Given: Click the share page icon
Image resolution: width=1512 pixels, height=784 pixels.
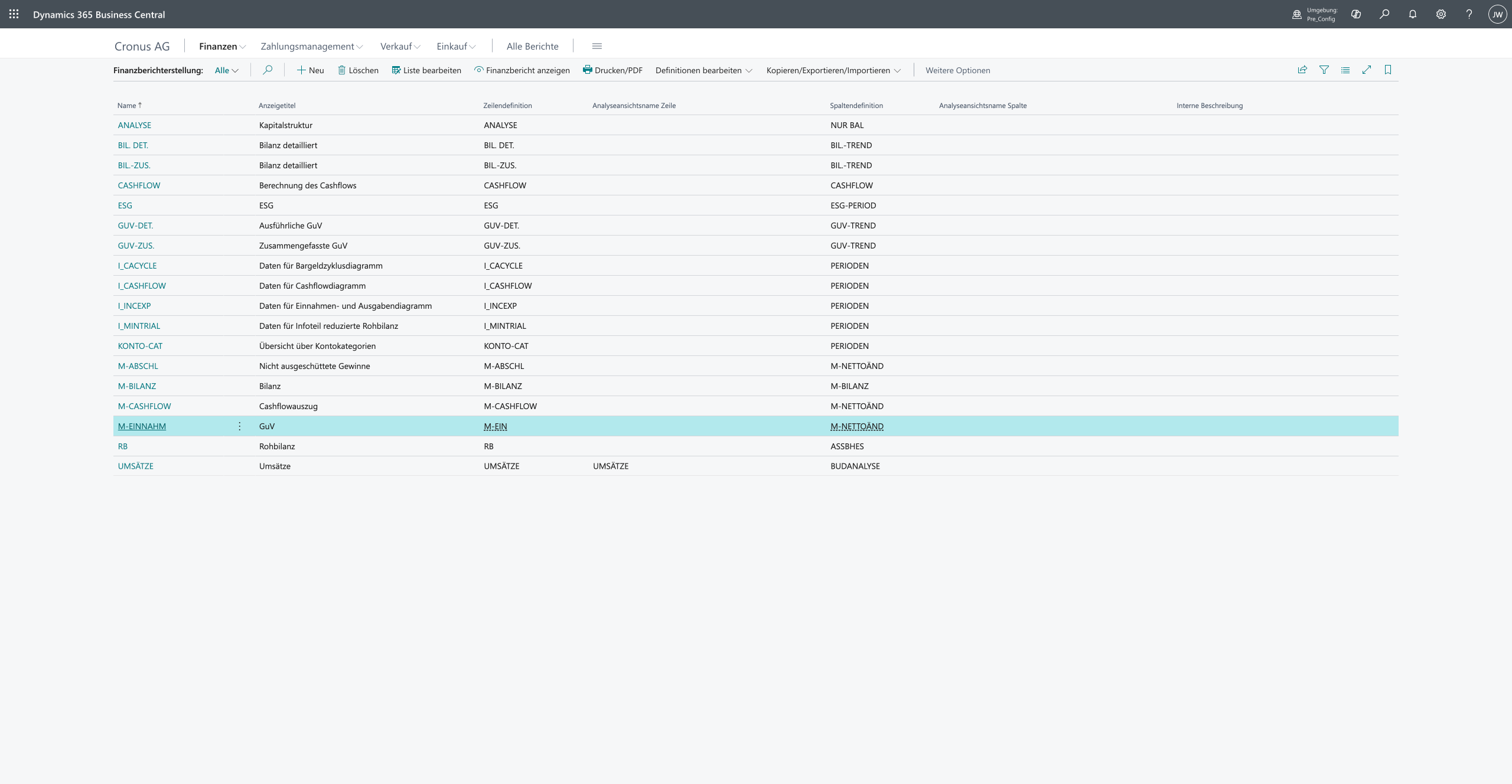Looking at the screenshot, I should 1302,70.
